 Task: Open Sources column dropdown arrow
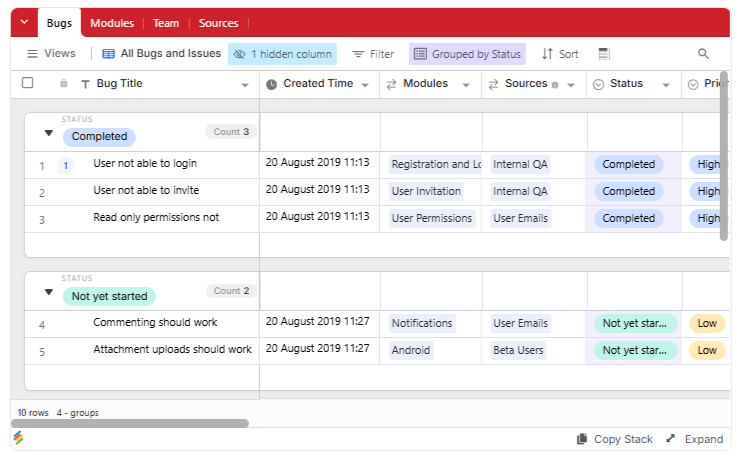click(571, 85)
